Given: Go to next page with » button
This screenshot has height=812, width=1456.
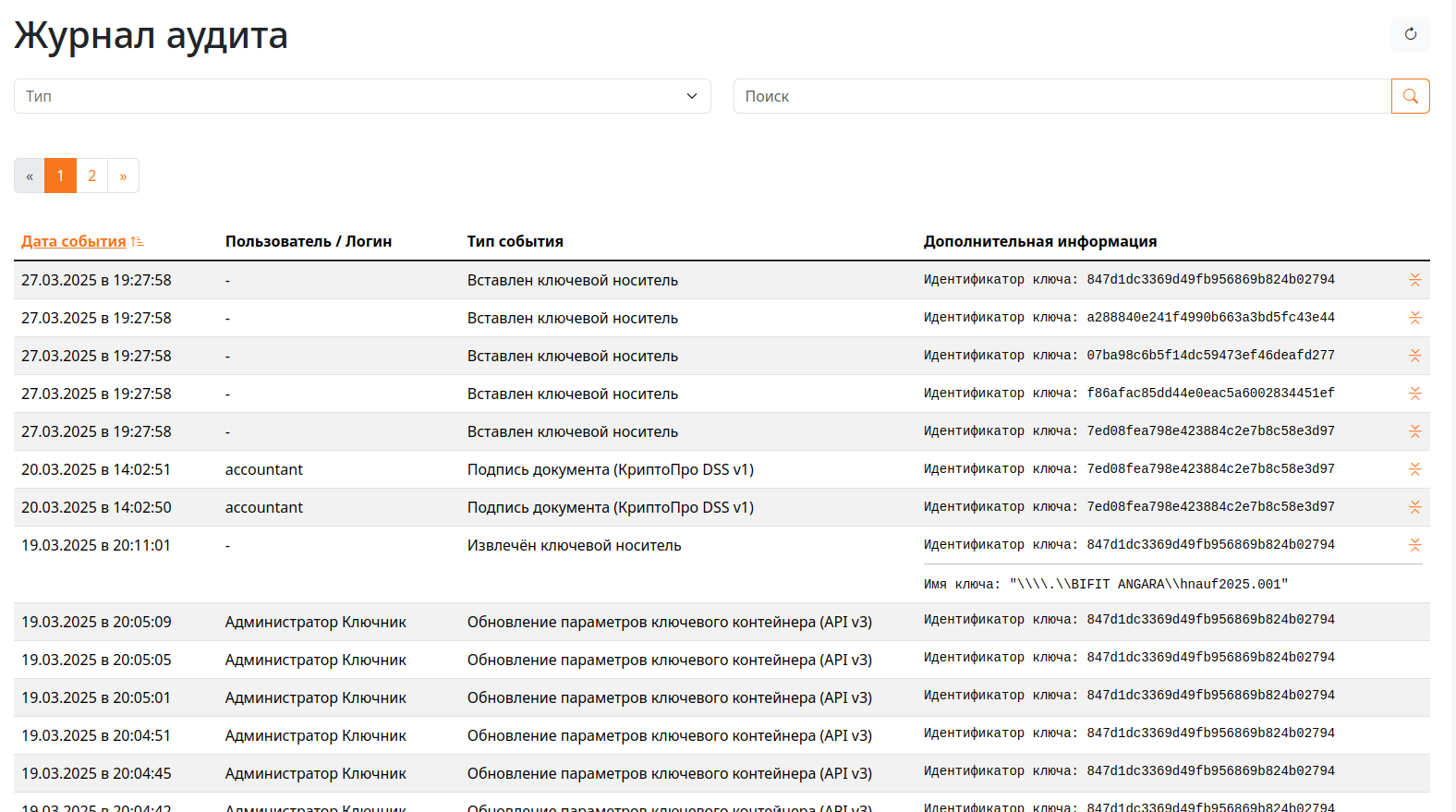Looking at the screenshot, I should click(123, 176).
